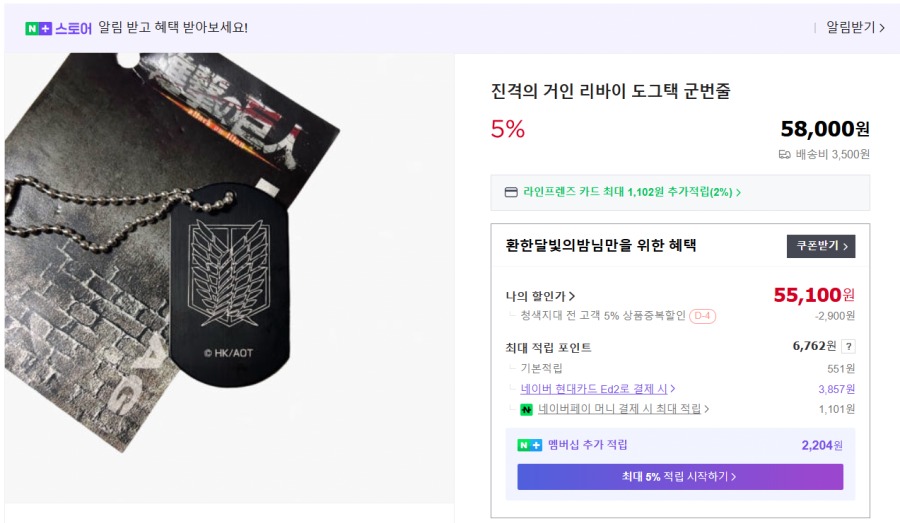Open 네이버페이 머니 결제 시 최대 적립 link
The image size is (900, 523).
[x=624, y=409]
